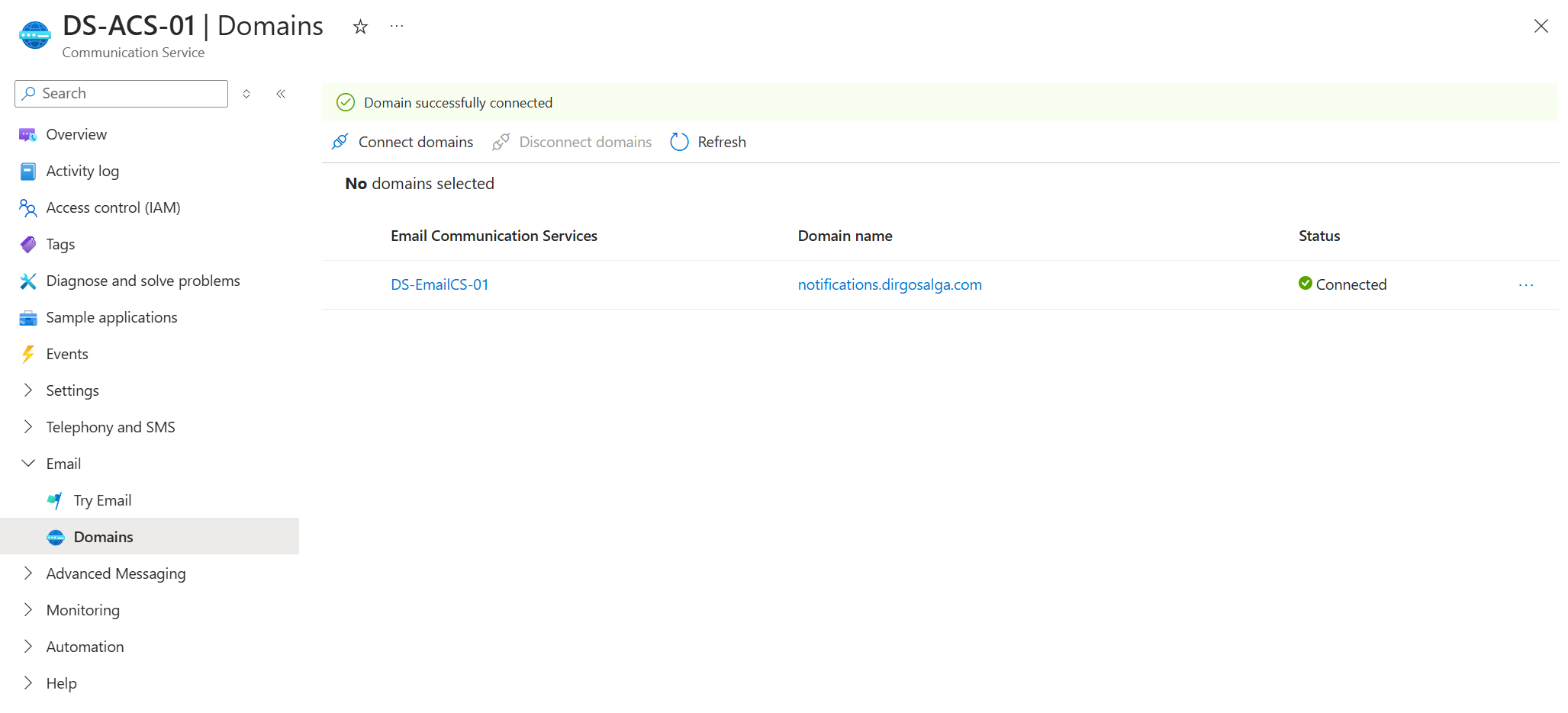Click the Diagnose and solve problems icon
This screenshot has width=1568, height=713.
[28, 281]
